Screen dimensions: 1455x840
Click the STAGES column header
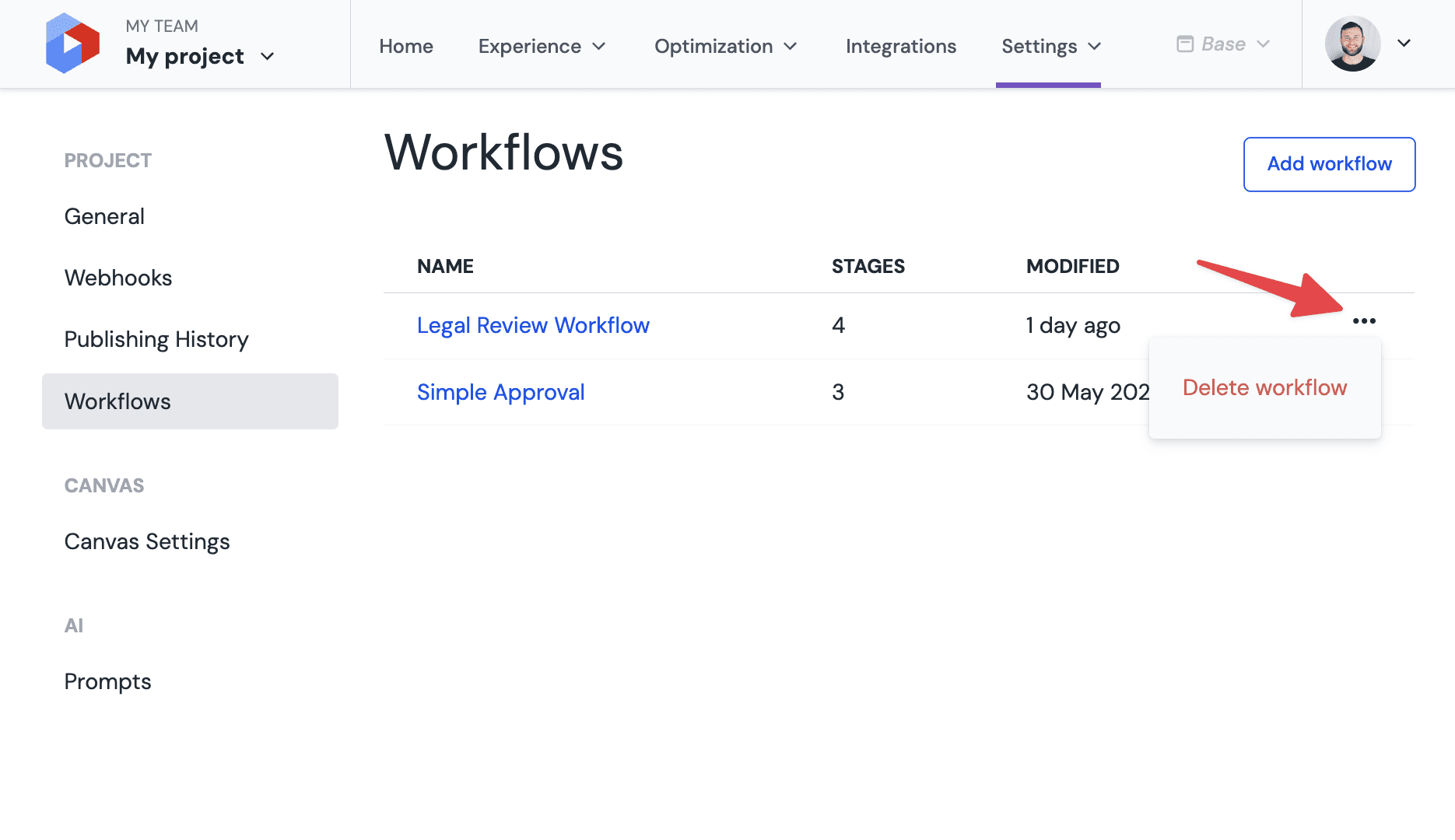868,266
